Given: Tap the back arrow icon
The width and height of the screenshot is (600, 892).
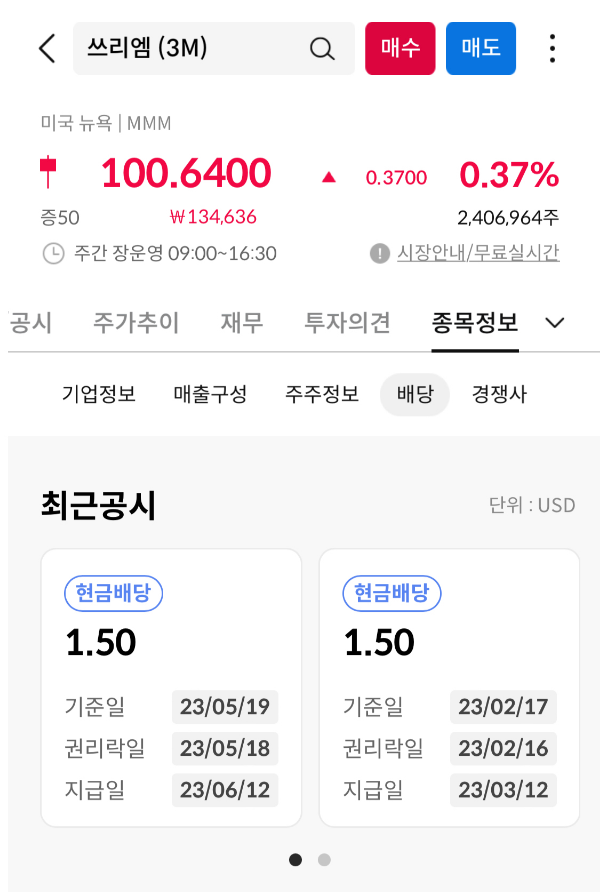Looking at the screenshot, I should 45,48.
